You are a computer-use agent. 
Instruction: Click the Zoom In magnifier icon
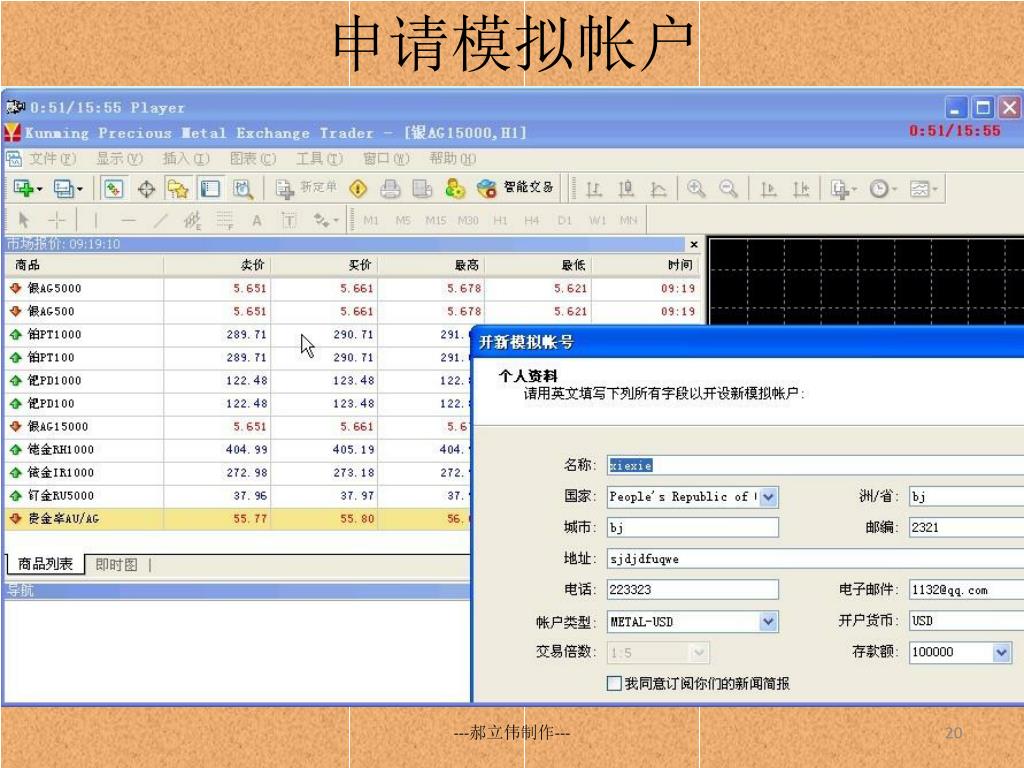click(696, 189)
